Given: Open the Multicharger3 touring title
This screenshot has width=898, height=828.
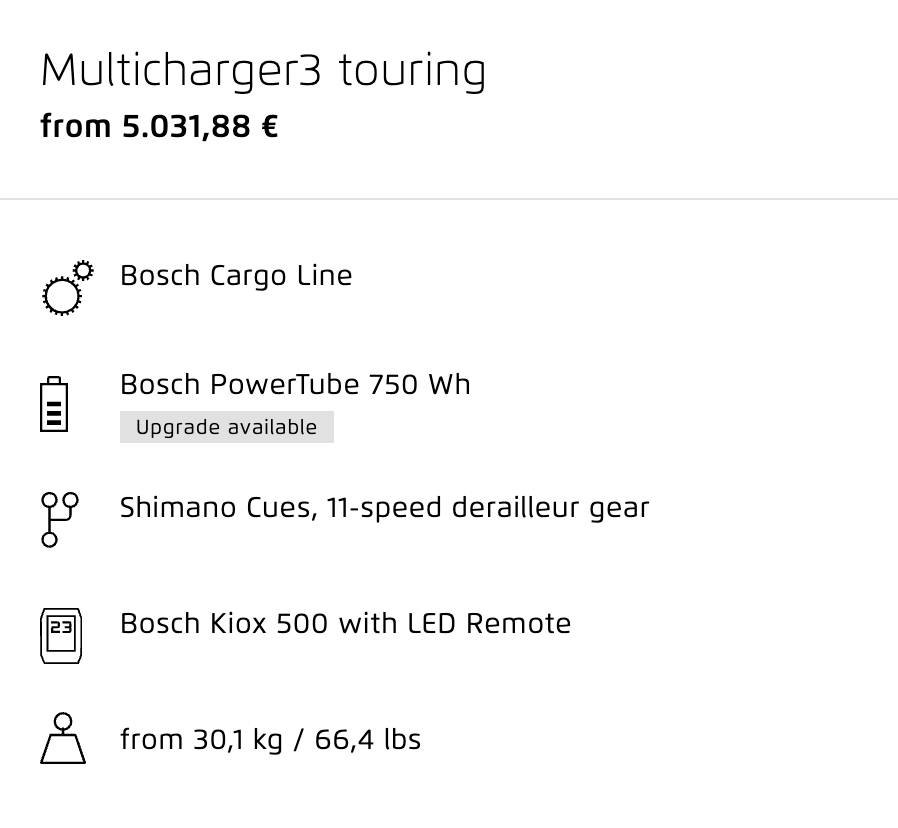Looking at the screenshot, I should 263,71.
